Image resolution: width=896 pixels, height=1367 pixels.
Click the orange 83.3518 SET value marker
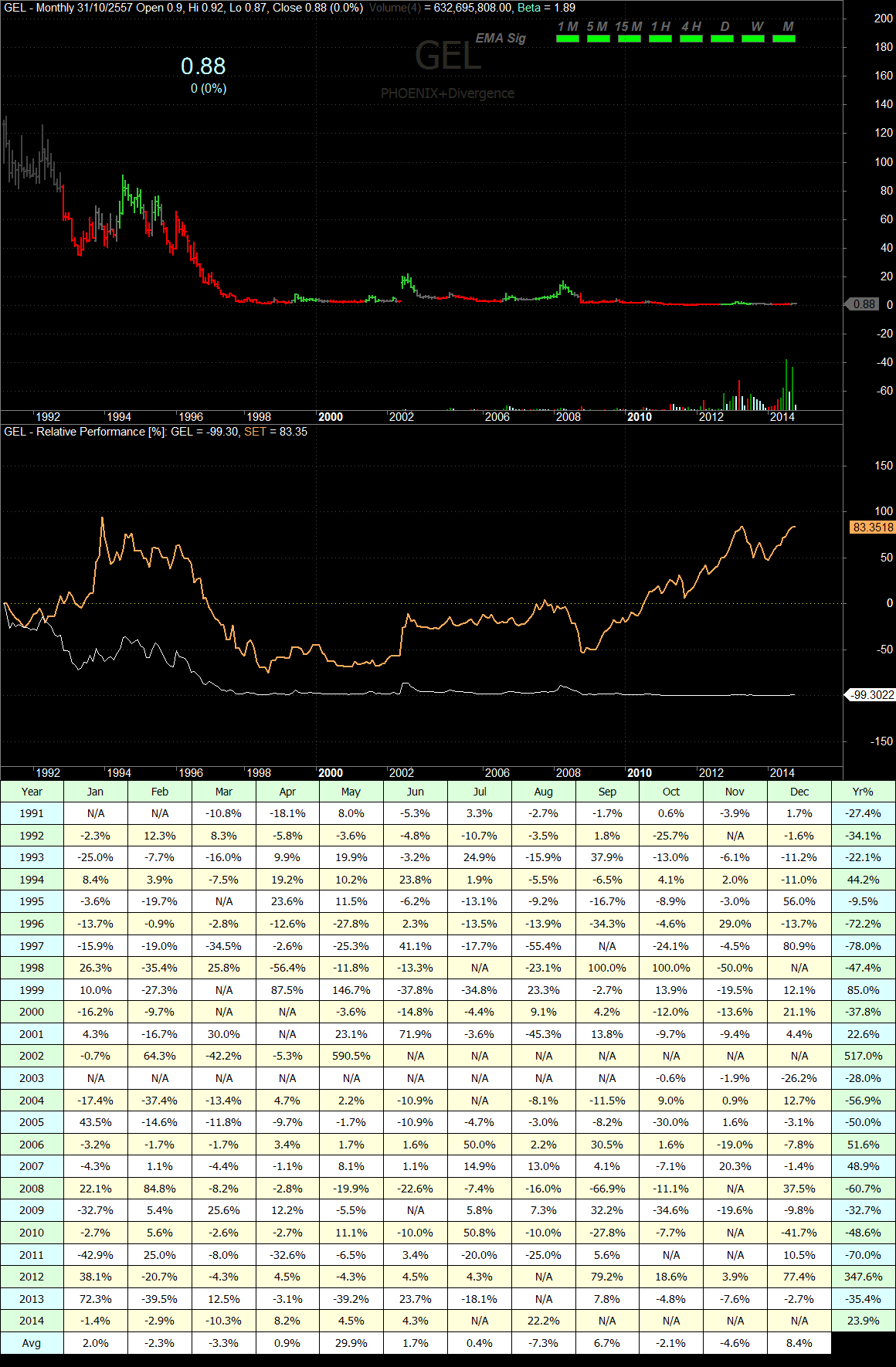point(873,527)
